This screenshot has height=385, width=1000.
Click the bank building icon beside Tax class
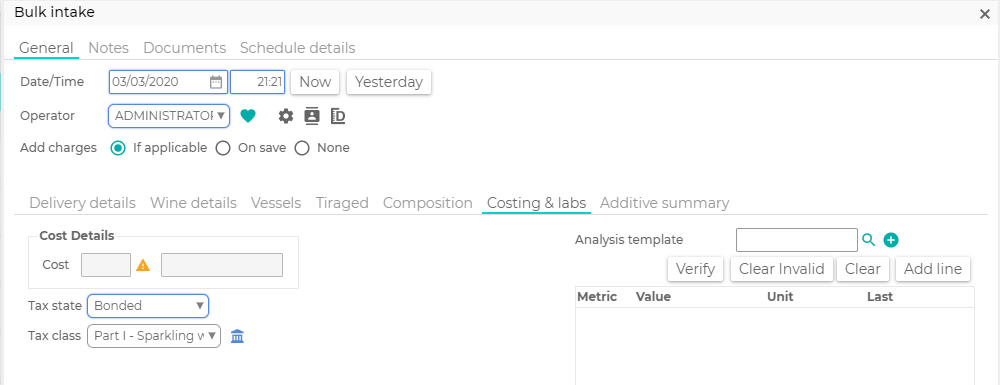coord(237,336)
